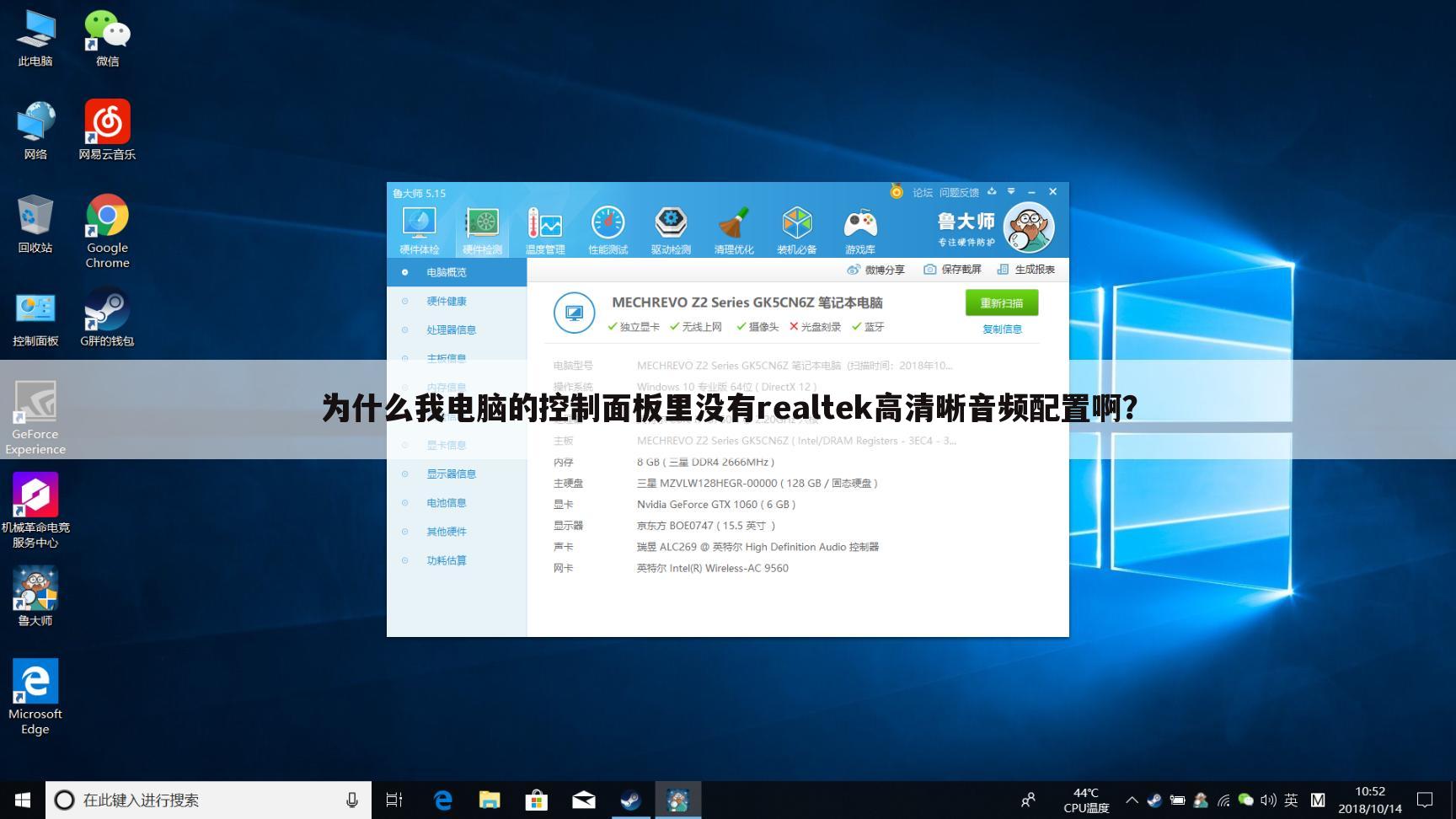Click Steam icon in the taskbar

630,800
